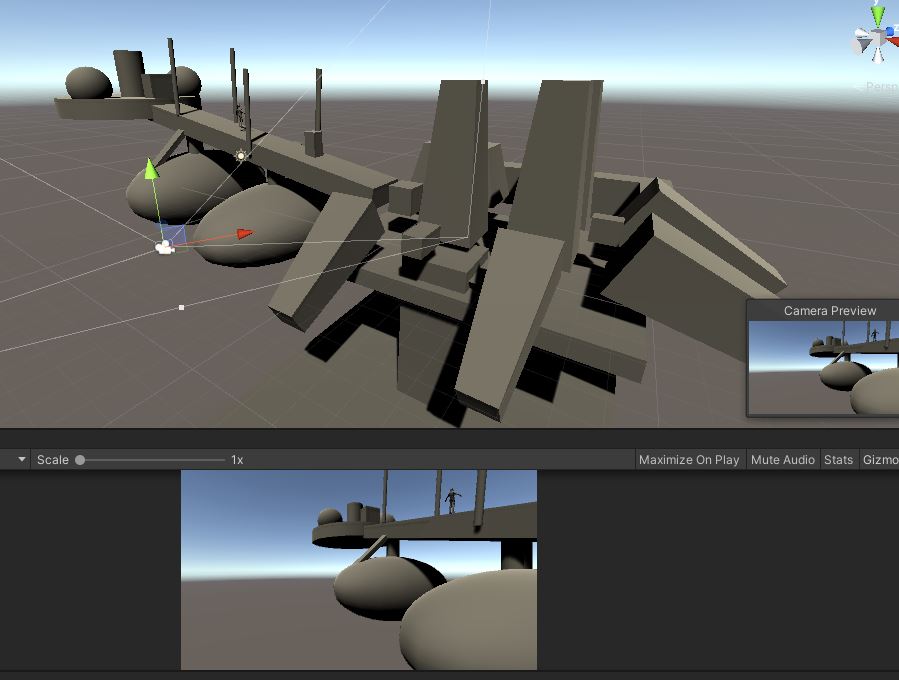Viewport: 899px width, 680px height.
Task: Open the Gizmos menu in Game toolbar
Action: [x=880, y=460]
